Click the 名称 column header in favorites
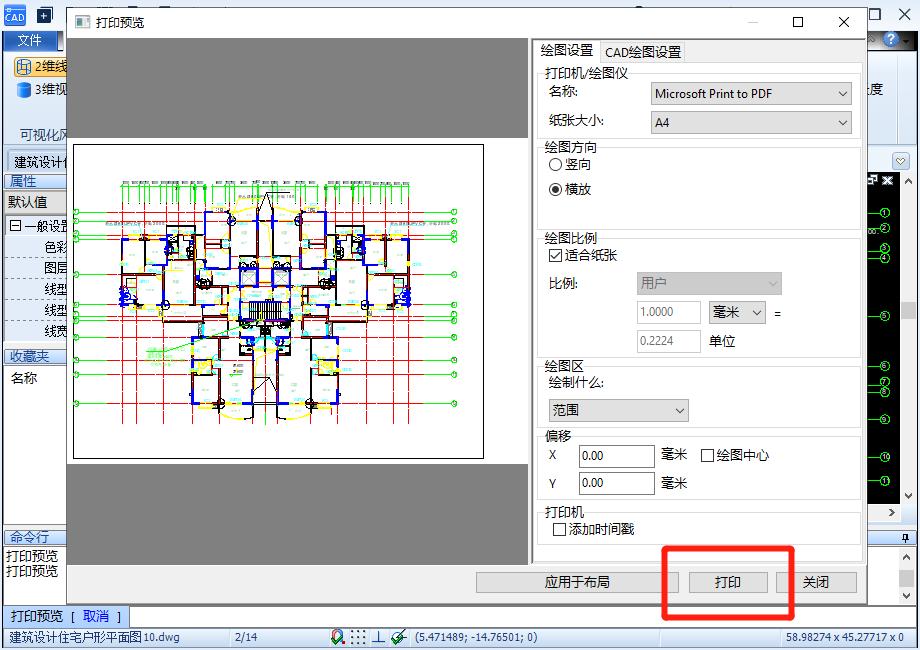 pos(24,378)
